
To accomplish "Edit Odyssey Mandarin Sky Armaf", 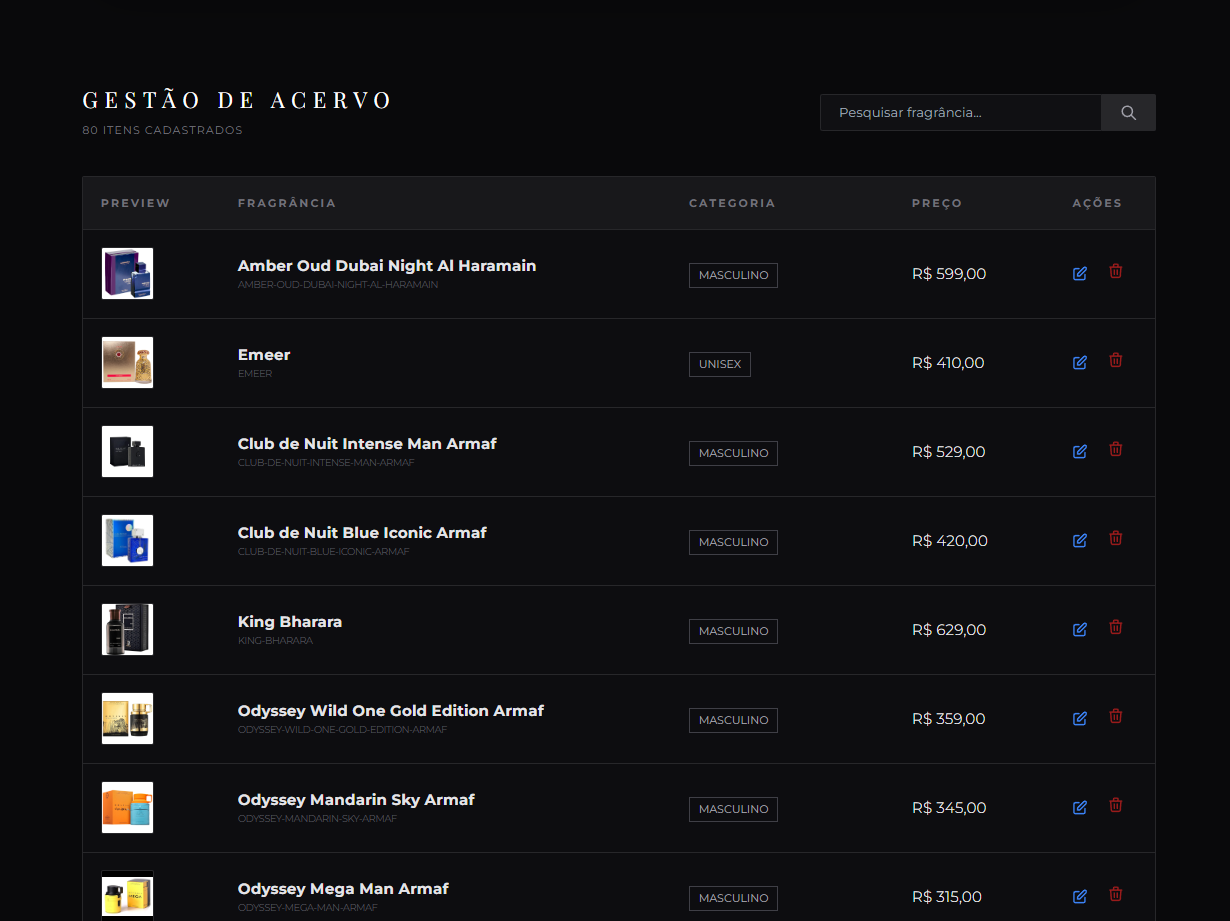I will tap(1080, 807).
